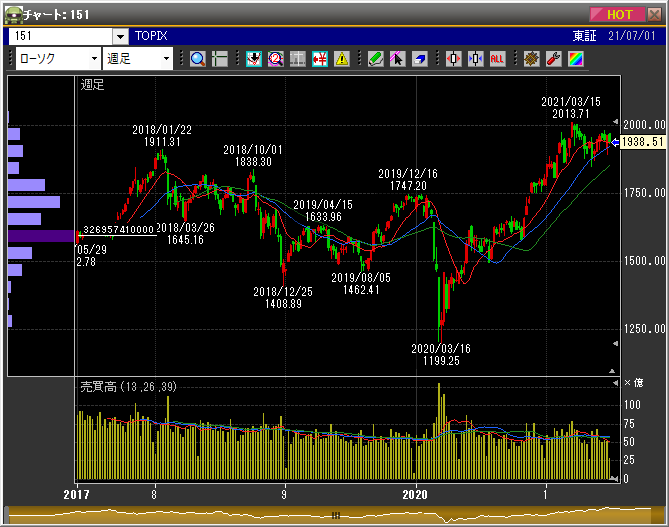Image resolution: width=669 pixels, height=527 pixels.
Task: Open the yellow warning triangle alert
Action: point(342,59)
